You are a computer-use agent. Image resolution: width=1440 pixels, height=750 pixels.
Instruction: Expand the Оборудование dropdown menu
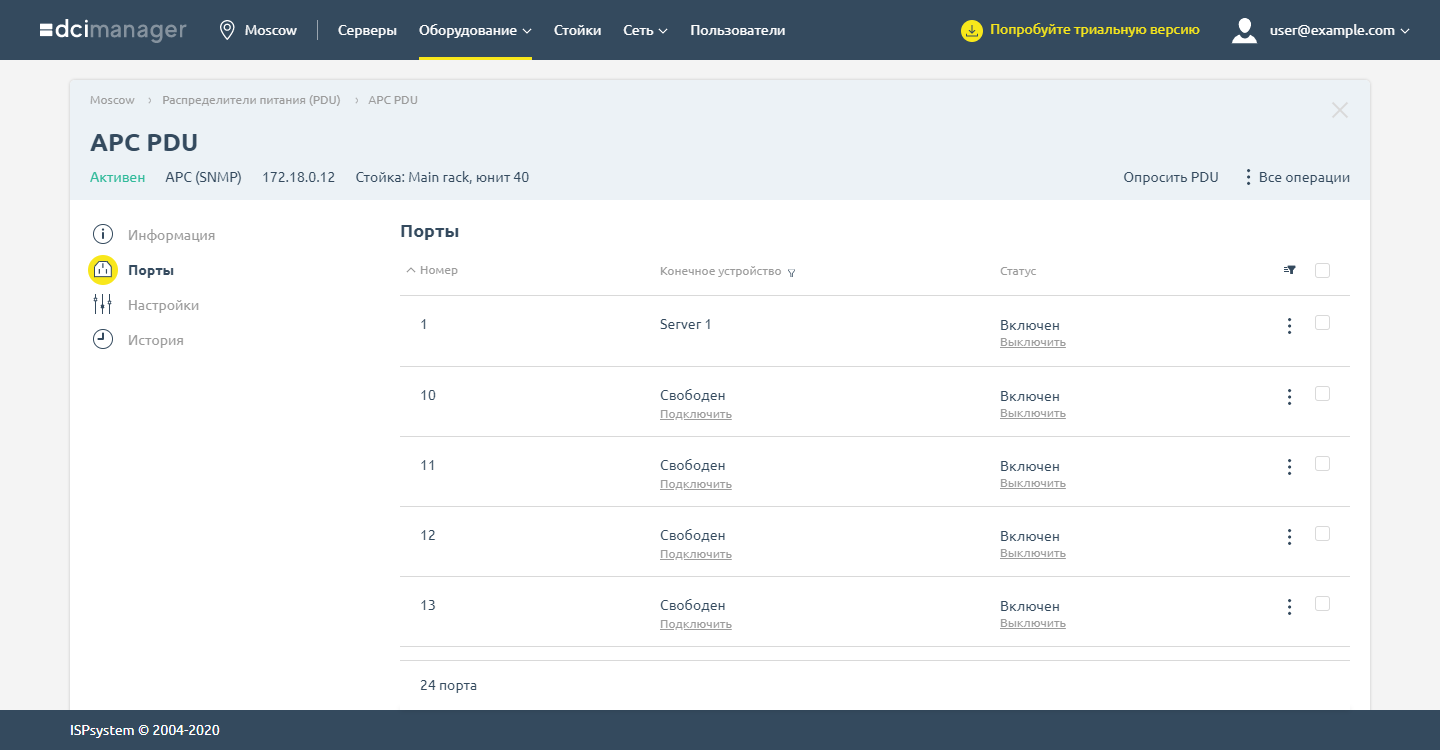(x=475, y=30)
